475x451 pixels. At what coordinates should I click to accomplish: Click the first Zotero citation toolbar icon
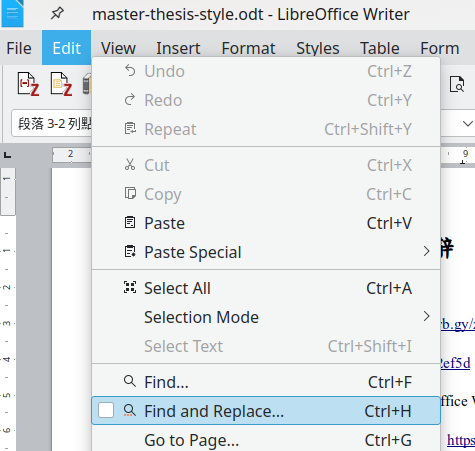point(28,84)
